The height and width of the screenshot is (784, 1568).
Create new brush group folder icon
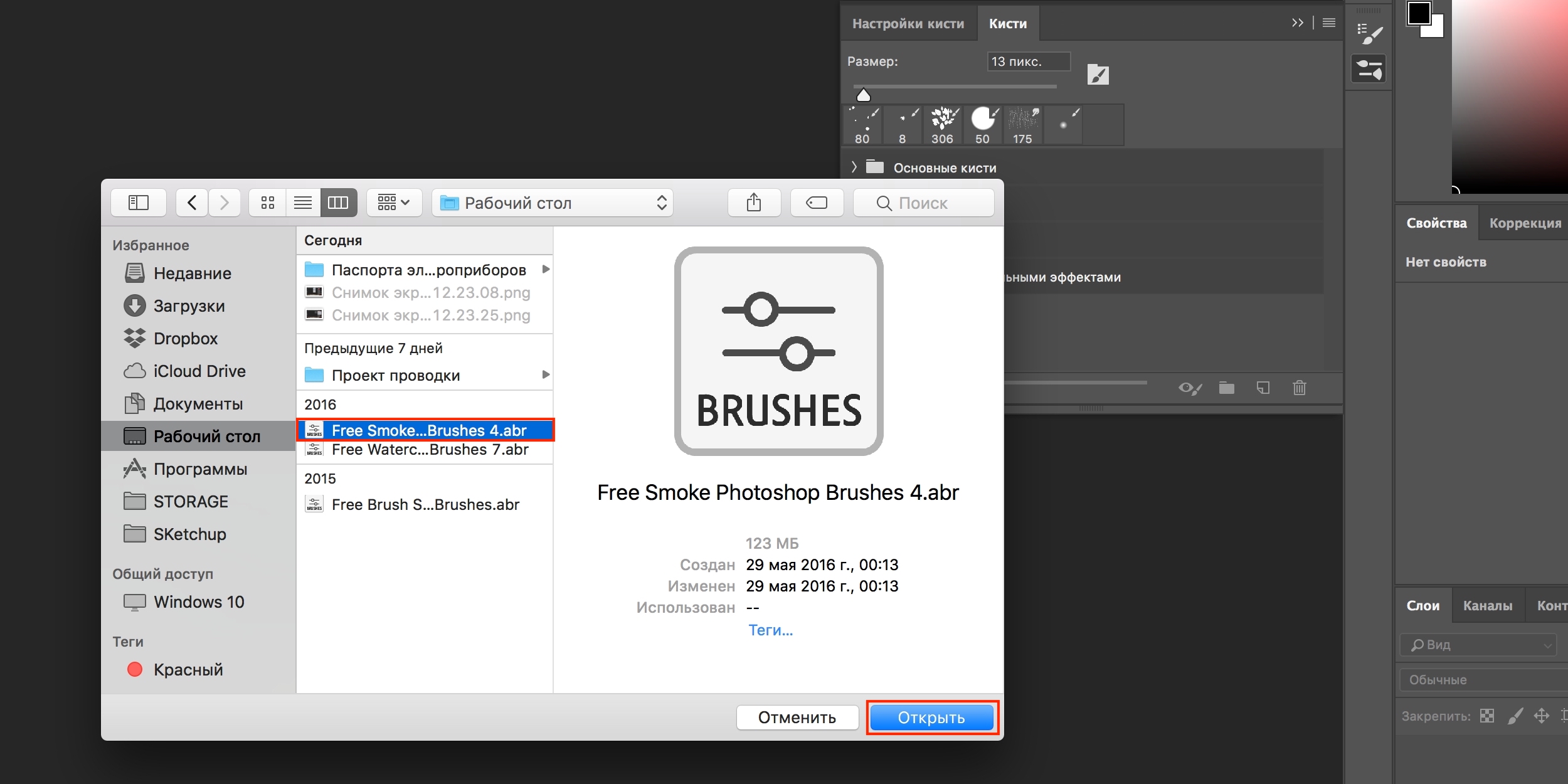click(x=1226, y=388)
